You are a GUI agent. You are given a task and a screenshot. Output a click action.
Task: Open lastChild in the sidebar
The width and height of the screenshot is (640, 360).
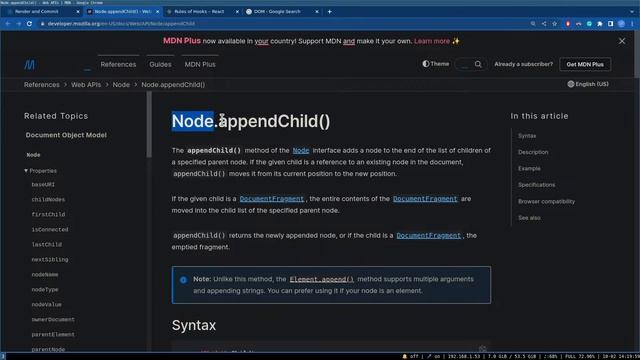47,244
